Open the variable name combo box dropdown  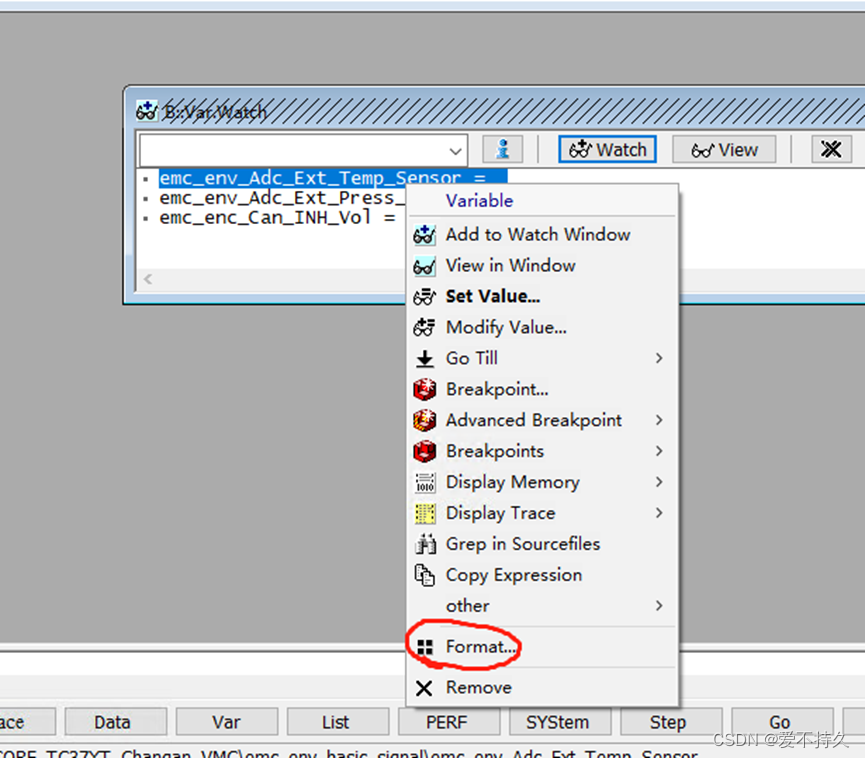[455, 151]
